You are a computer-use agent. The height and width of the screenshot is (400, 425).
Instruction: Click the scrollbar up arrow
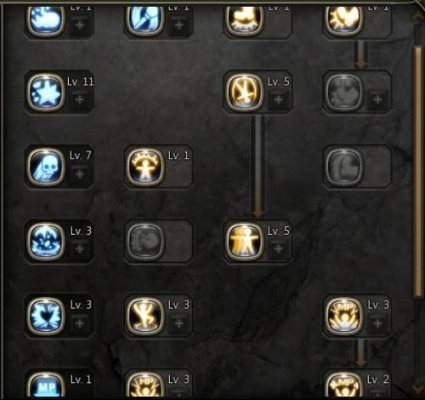pos(418,16)
